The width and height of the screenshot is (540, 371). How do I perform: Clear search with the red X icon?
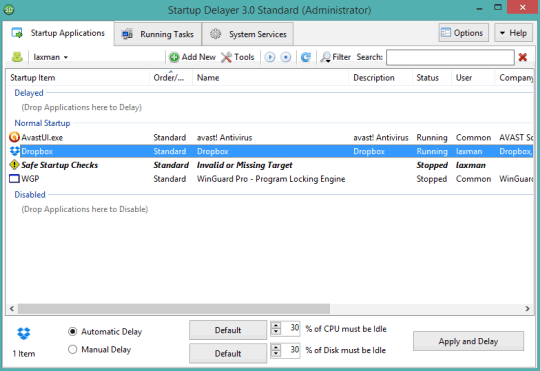(x=523, y=57)
